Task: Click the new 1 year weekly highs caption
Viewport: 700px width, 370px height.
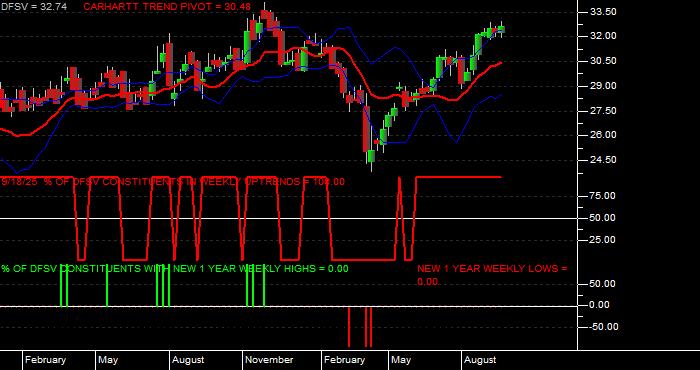Action: [x=175, y=269]
